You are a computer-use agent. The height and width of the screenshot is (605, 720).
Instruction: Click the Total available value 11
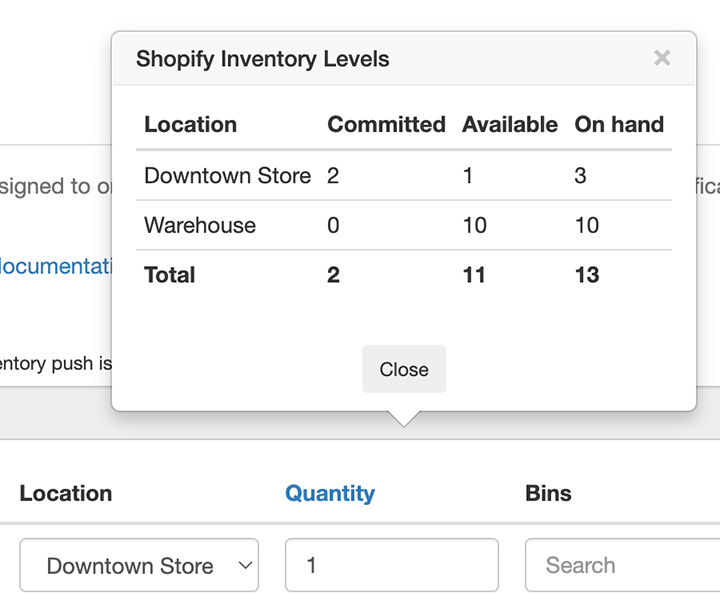474,275
